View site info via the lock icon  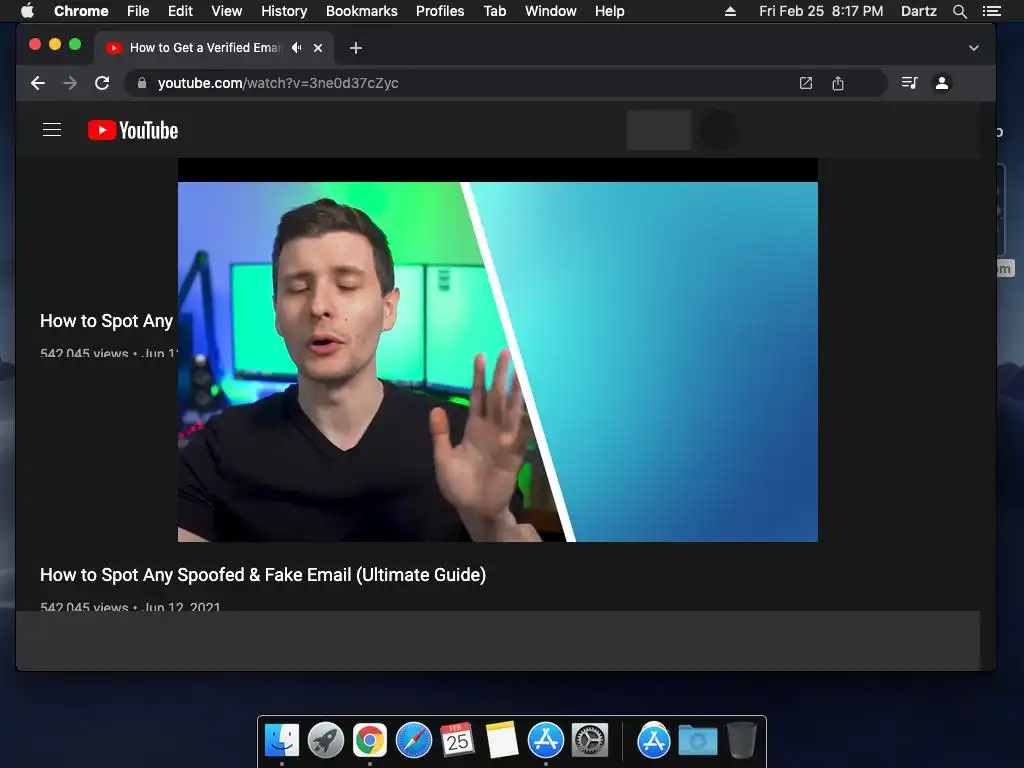click(142, 83)
